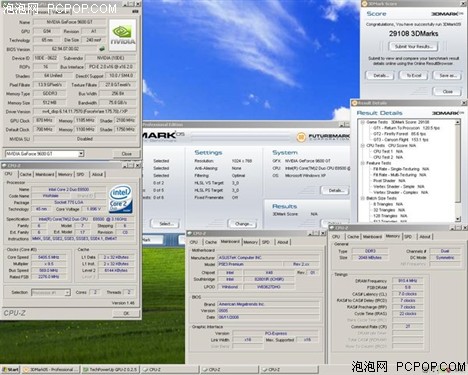Click the BIOS chip icon in GPU-Z

tap(102, 49)
